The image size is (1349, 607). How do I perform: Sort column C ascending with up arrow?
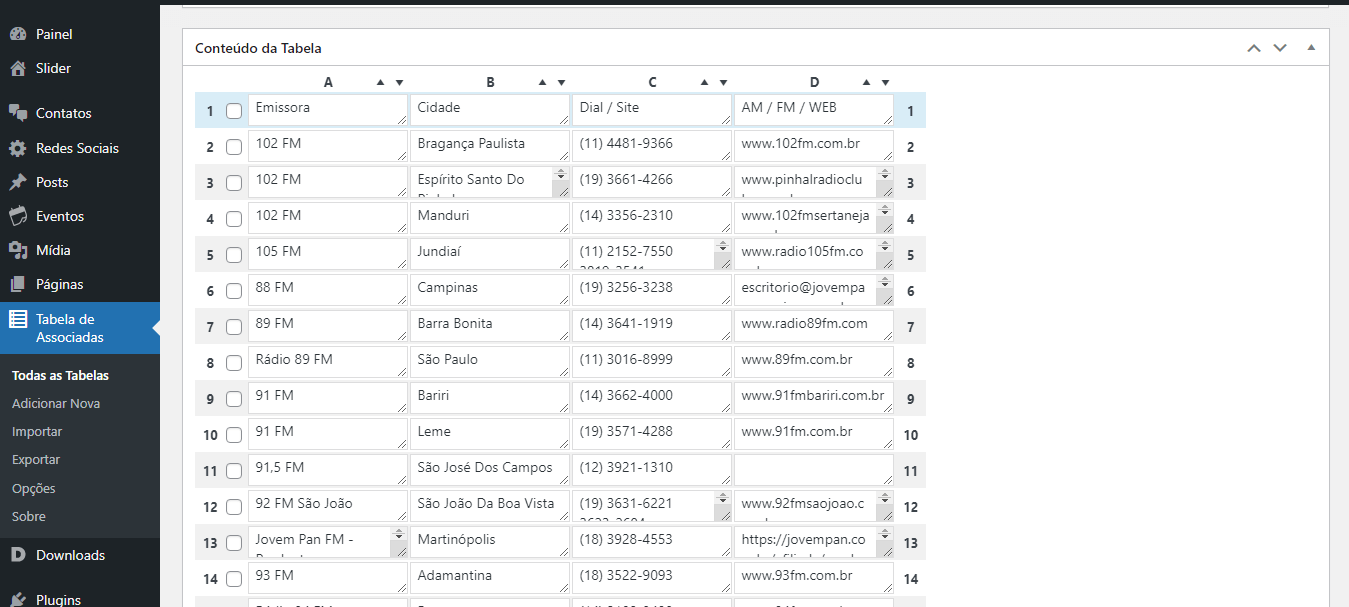click(x=704, y=82)
